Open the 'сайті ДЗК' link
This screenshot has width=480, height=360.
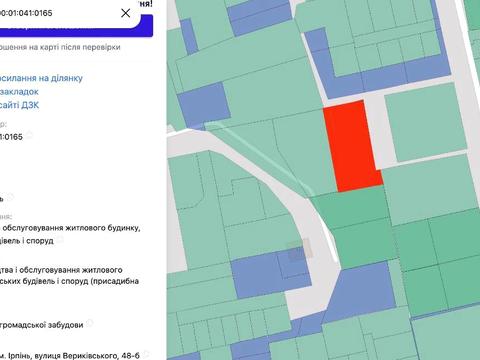(x=19, y=105)
